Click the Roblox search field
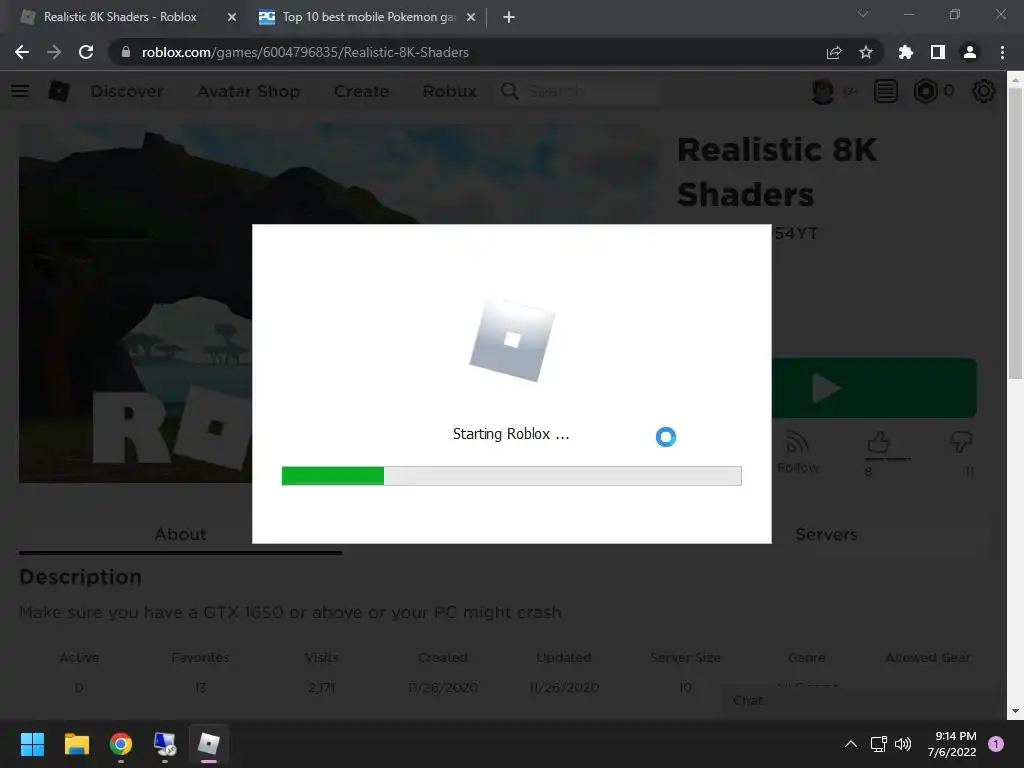This screenshot has height=768, width=1024. coord(579,91)
